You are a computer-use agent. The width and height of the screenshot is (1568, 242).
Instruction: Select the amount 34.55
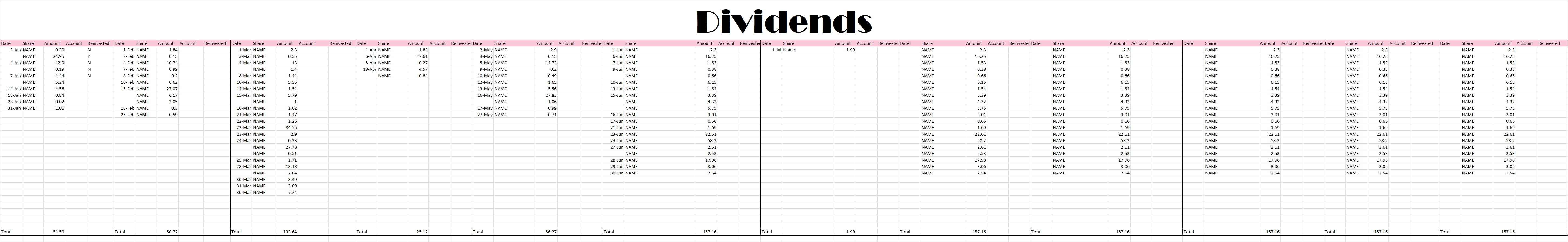(x=287, y=128)
